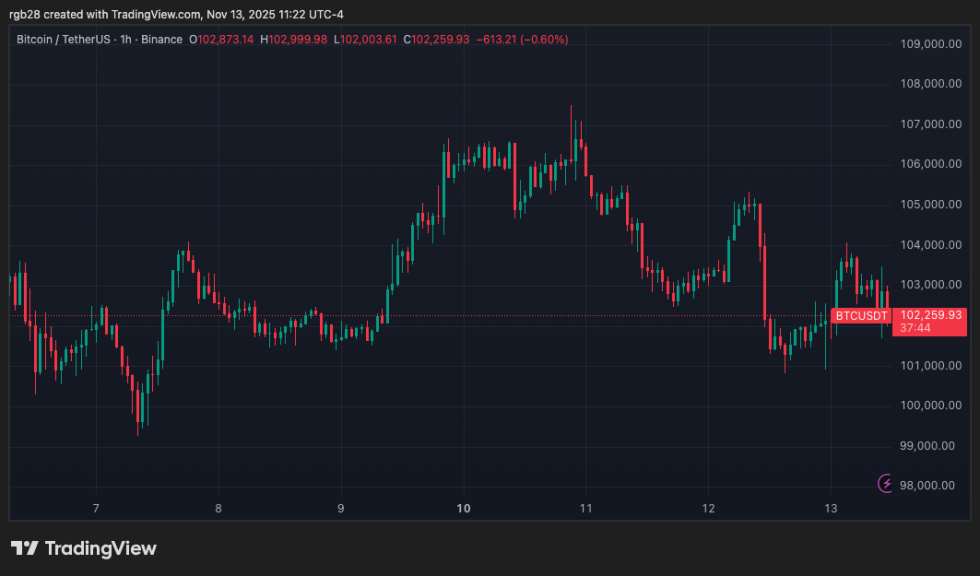Open the Bitcoin / TetherUS symbol name
Viewport: 980px width, 576px height.
pyautogui.click(x=65, y=40)
